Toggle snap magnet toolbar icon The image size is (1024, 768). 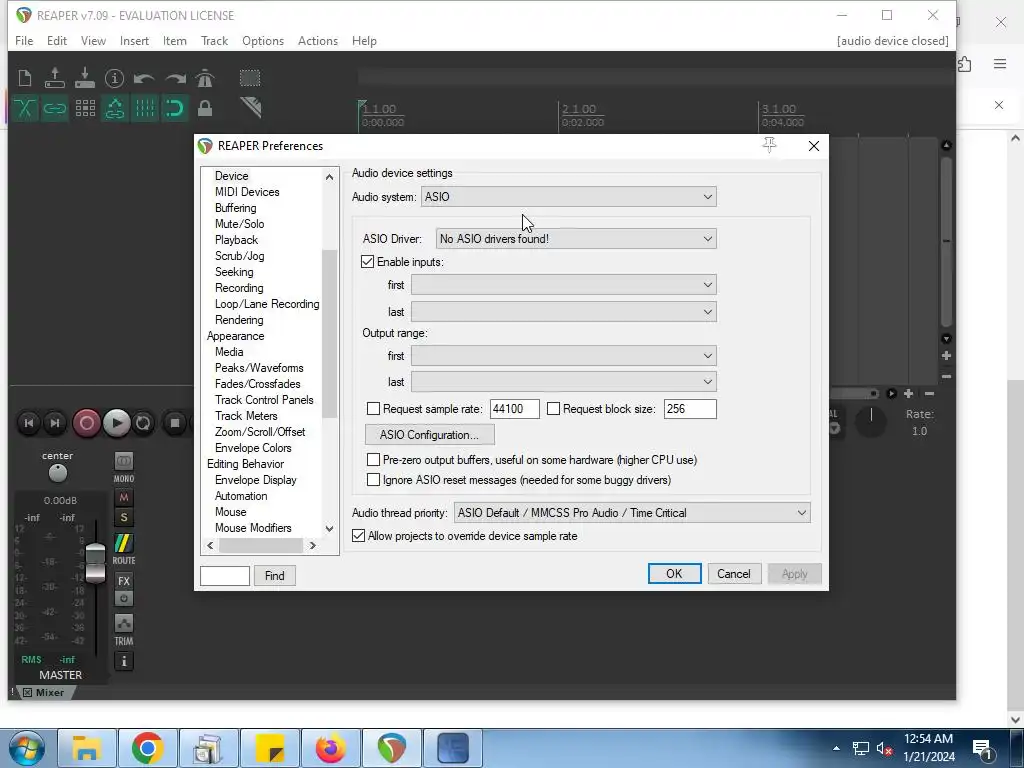pyautogui.click(x=174, y=108)
